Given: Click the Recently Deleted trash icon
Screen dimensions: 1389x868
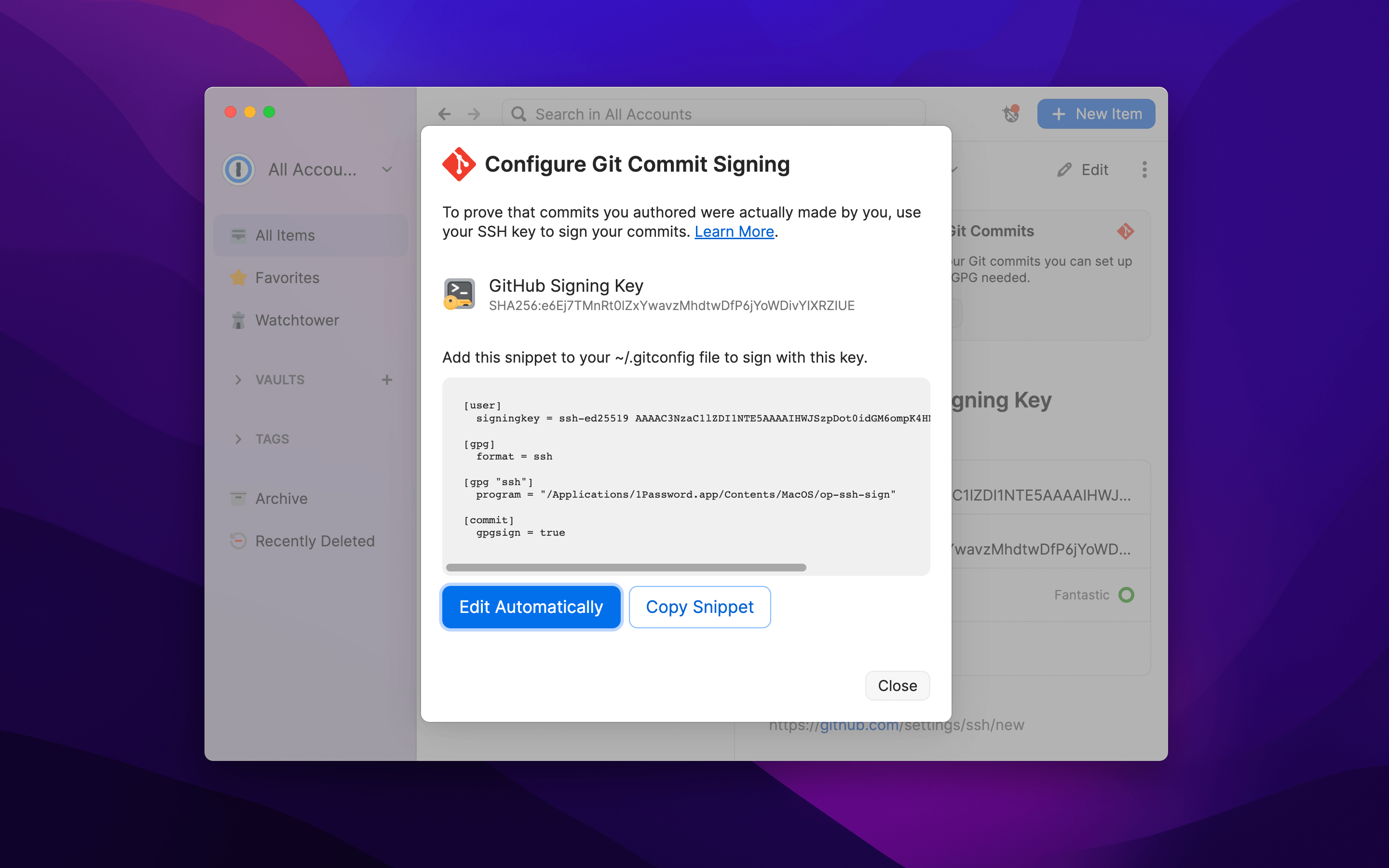Looking at the screenshot, I should (x=237, y=540).
